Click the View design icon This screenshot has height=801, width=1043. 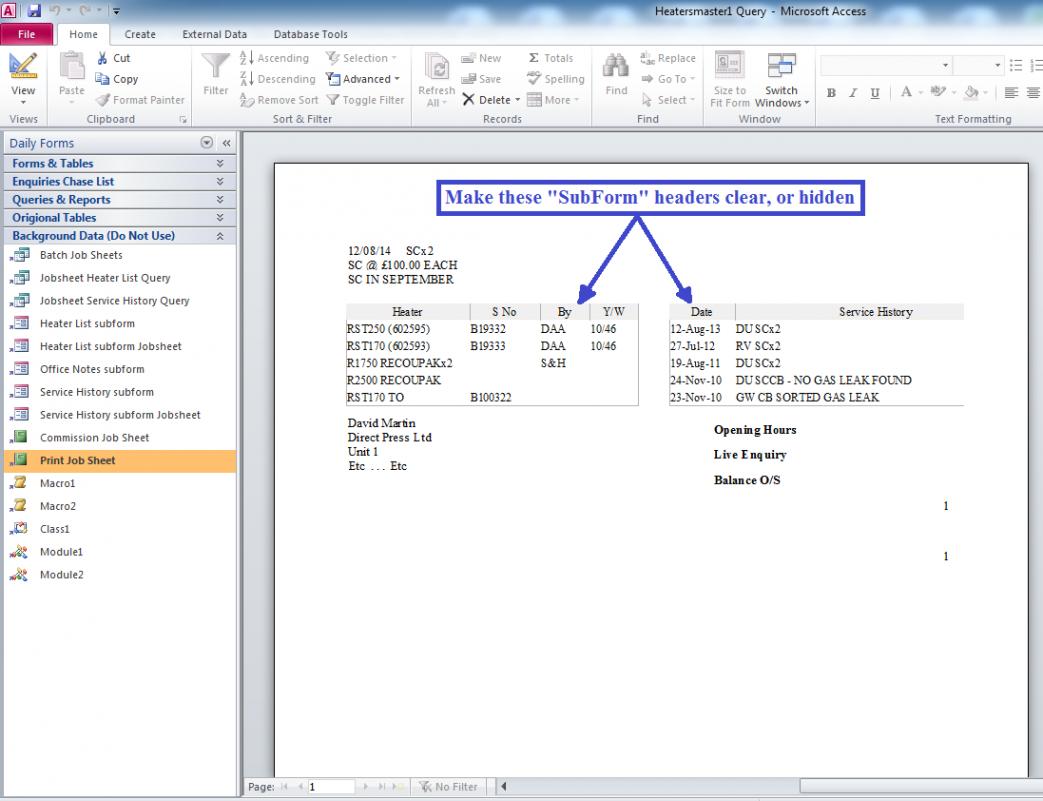pos(22,67)
